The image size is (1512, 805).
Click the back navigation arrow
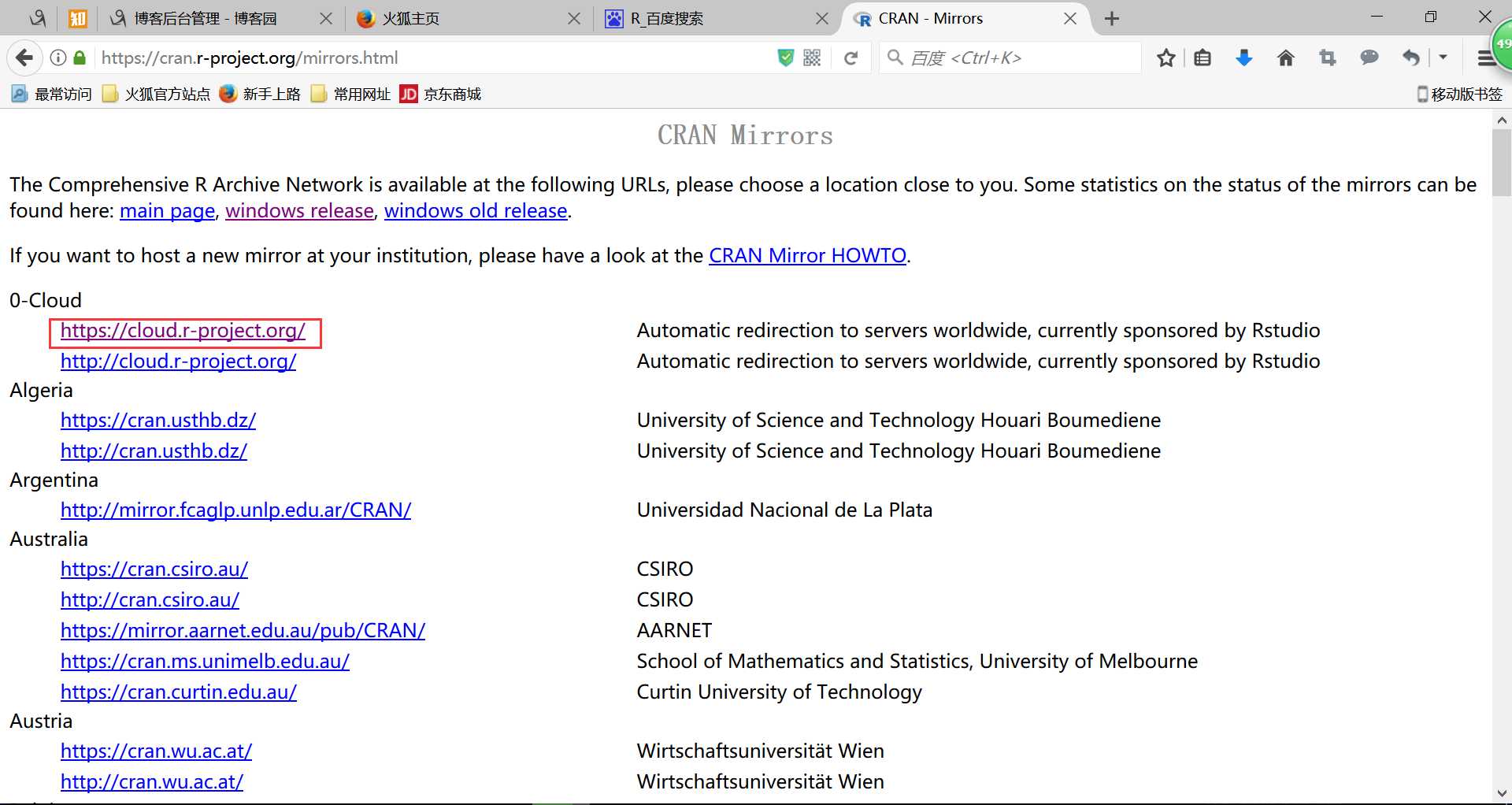coord(24,57)
